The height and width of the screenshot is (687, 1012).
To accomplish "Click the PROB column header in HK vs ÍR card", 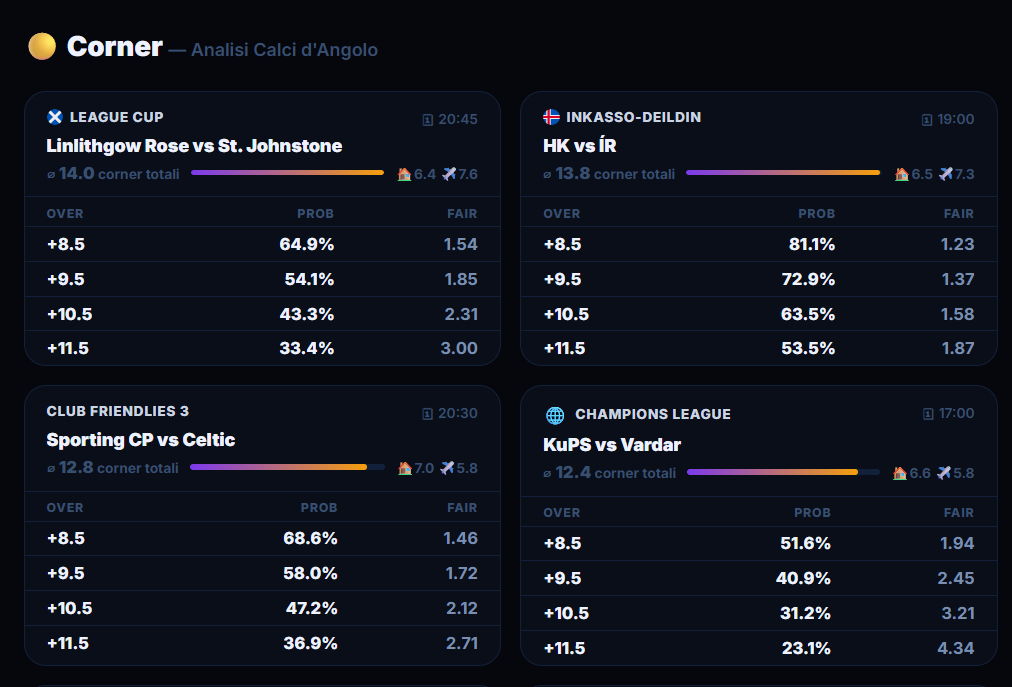I will tap(816, 214).
